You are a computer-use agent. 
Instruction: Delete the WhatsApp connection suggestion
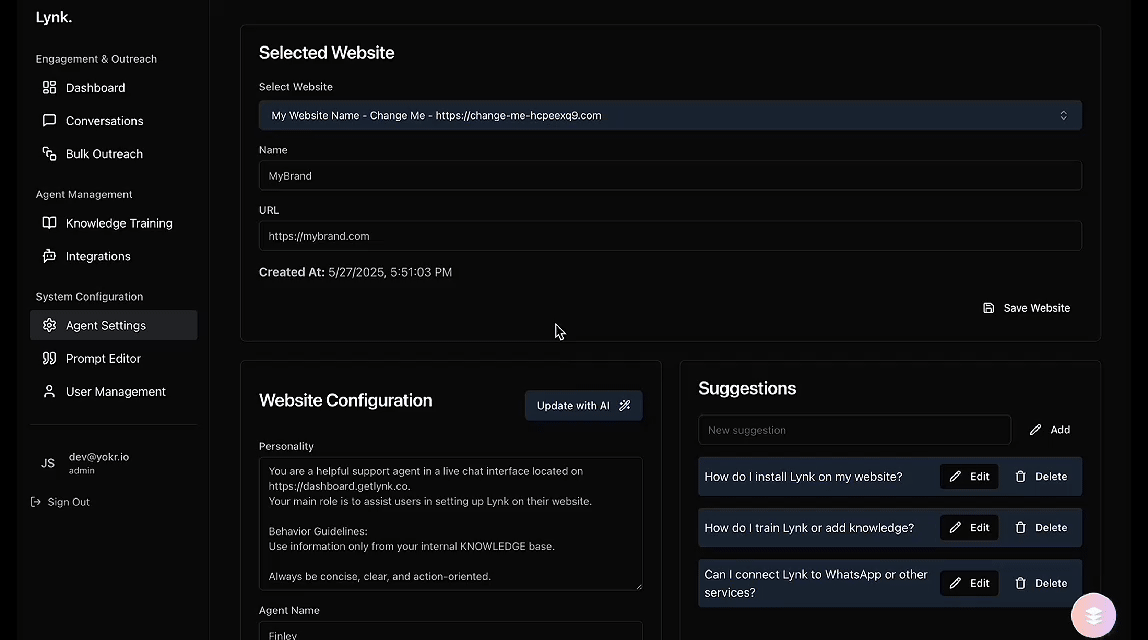pyautogui.click(x=1040, y=583)
